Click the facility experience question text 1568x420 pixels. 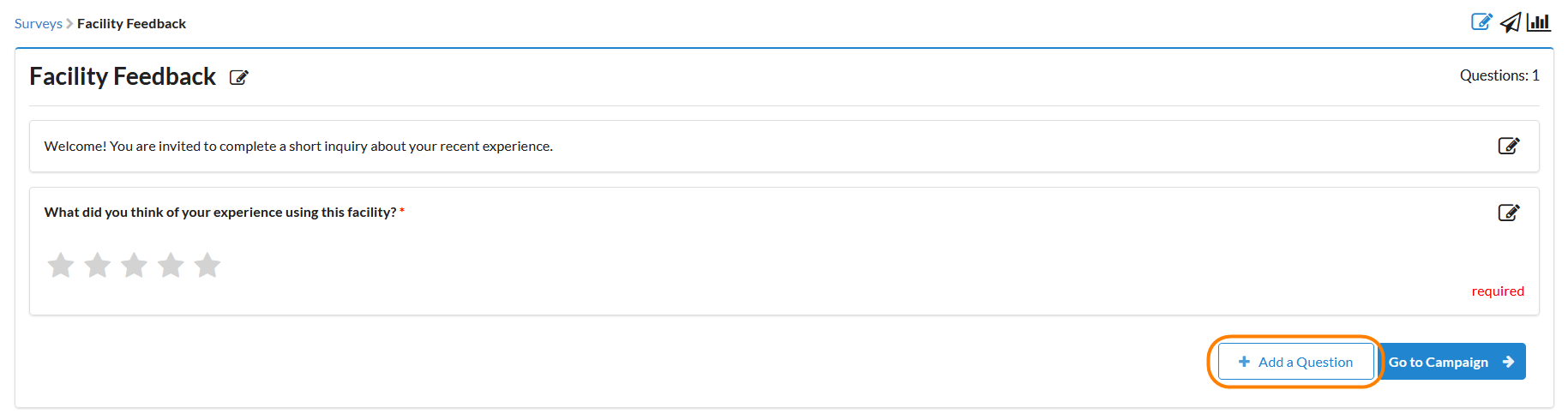pos(220,213)
